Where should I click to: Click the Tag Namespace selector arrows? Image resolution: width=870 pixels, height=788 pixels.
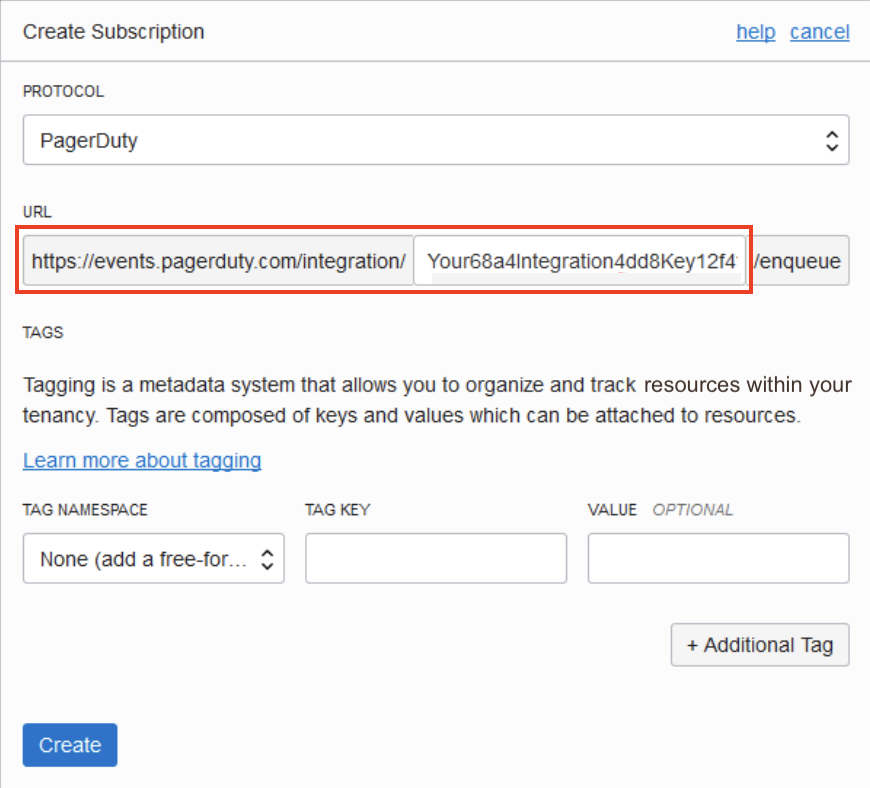pyautogui.click(x=267, y=559)
